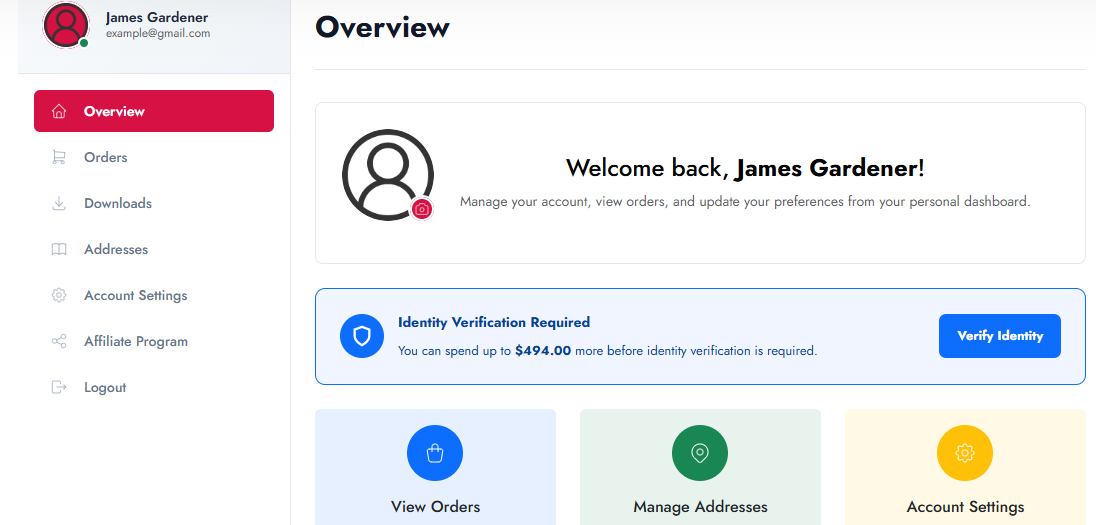
Task: Click the book icon next to Addresses
Action: point(59,249)
